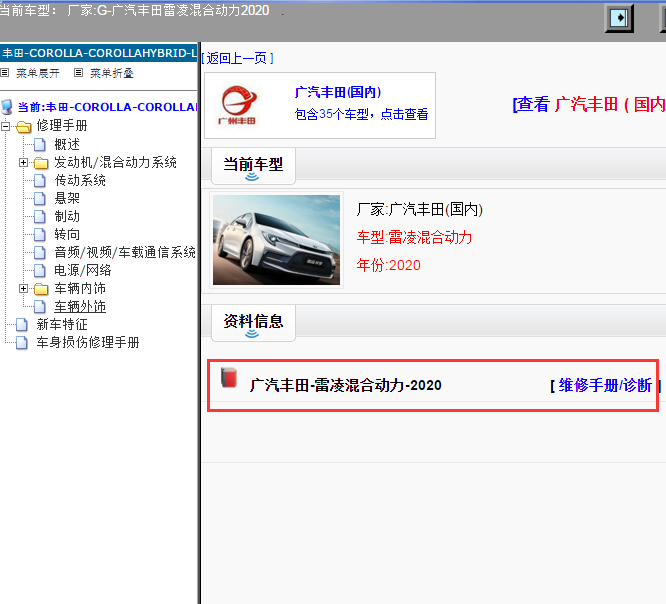Viewport: 666px width, 604px height.
Task: Collapse the 修理手册 tree node
Action: pos(6,126)
